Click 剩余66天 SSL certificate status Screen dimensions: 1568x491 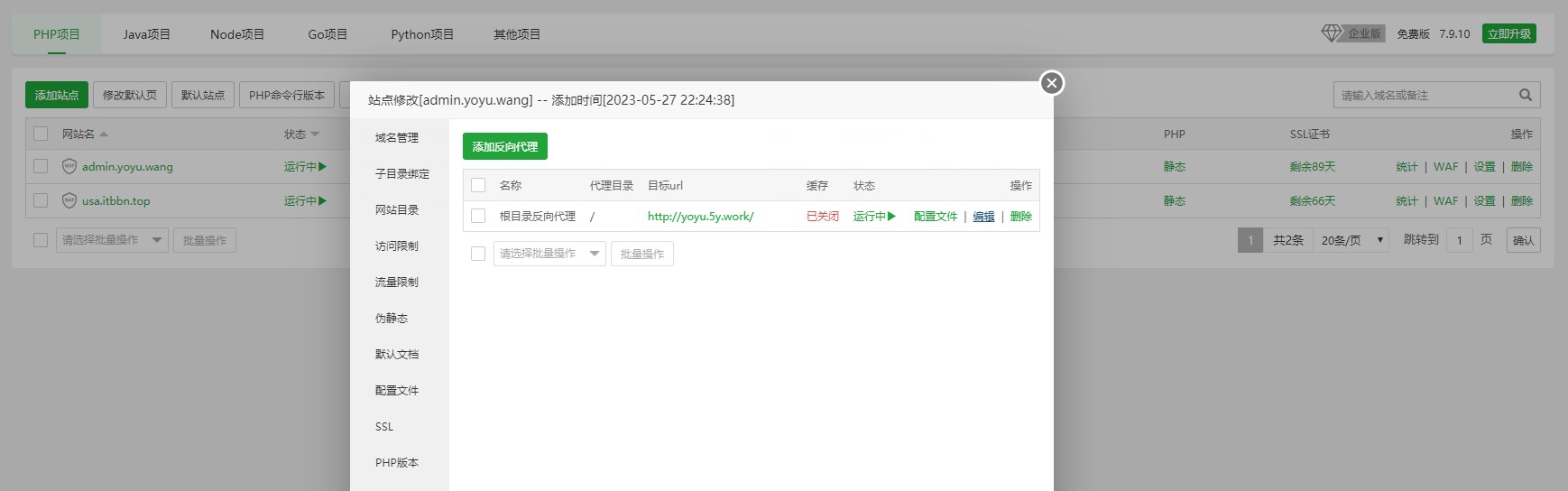tap(1312, 200)
